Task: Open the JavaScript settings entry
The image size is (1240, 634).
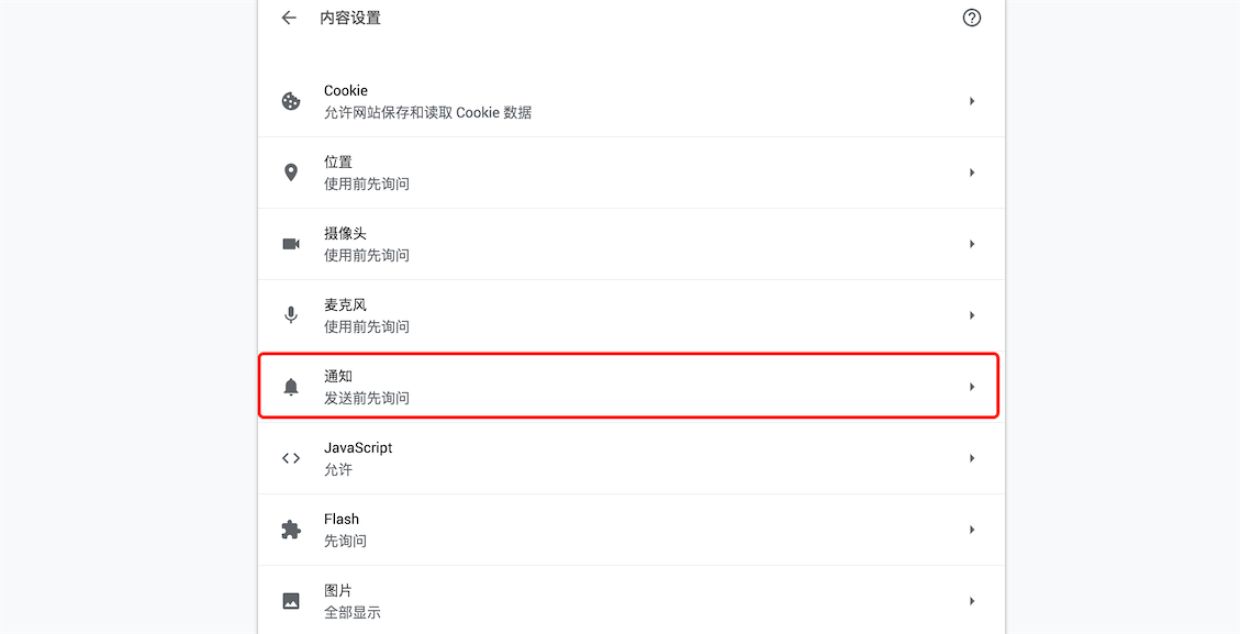Action: pos(631,458)
